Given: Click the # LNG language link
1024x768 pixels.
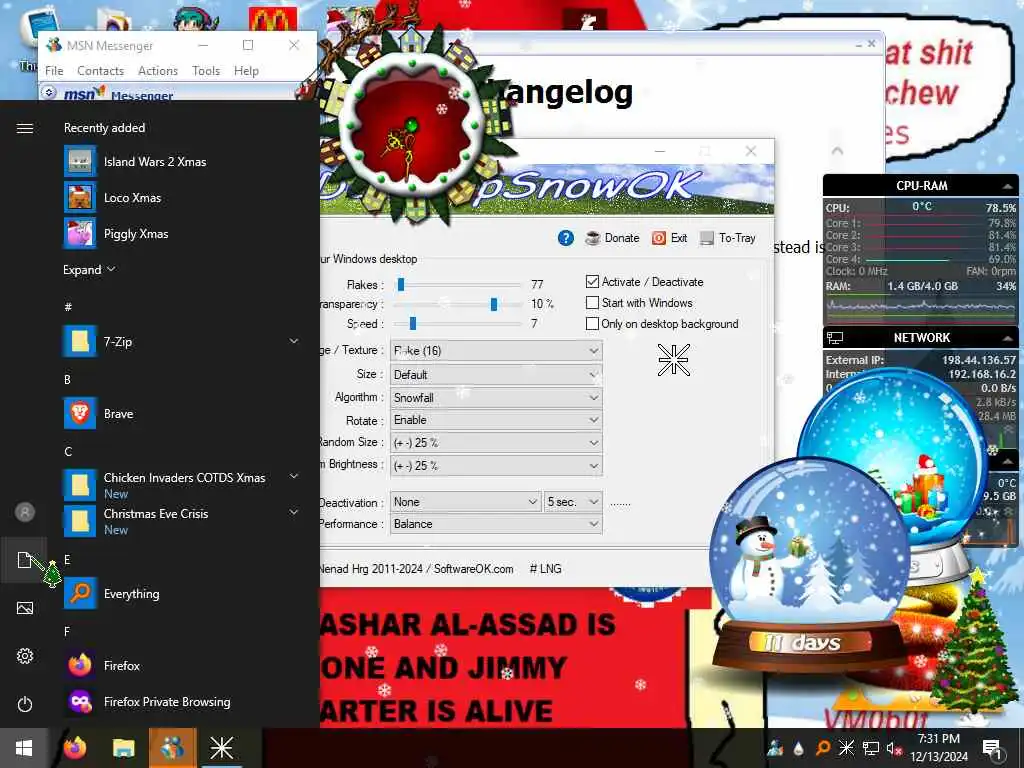Looking at the screenshot, I should pos(545,569).
